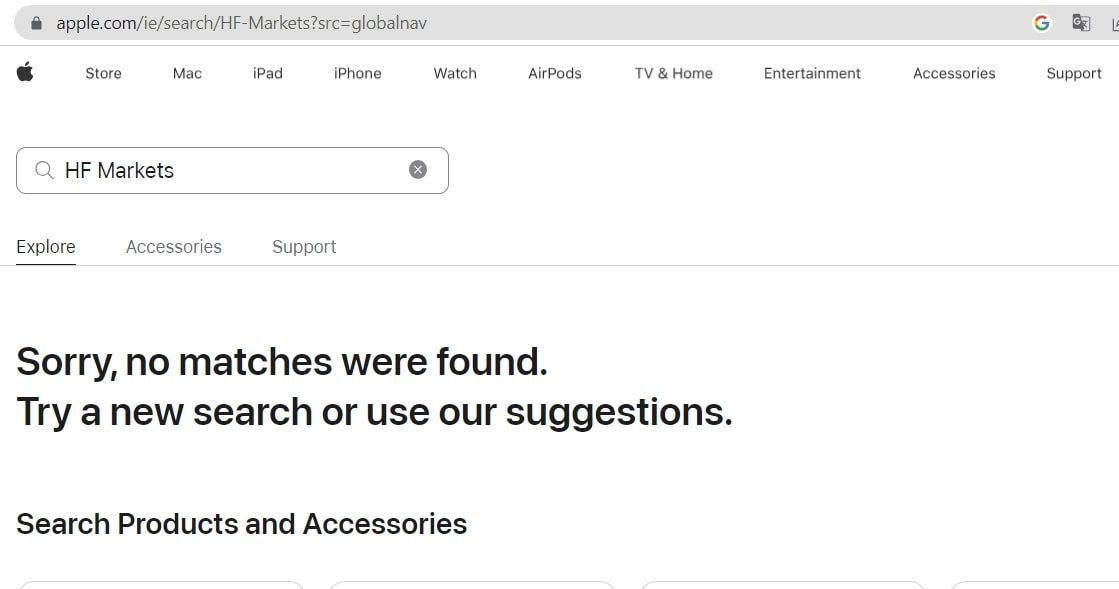The height and width of the screenshot is (589, 1119).
Task: Open Support in the top navigation
Action: 1074,73
